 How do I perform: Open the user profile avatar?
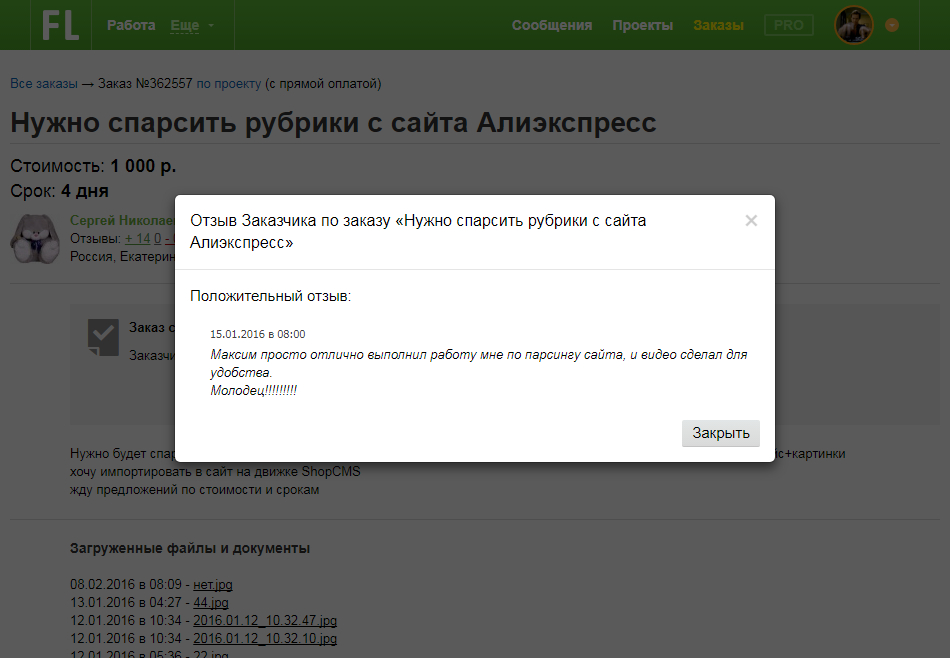pyautogui.click(x=854, y=25)
